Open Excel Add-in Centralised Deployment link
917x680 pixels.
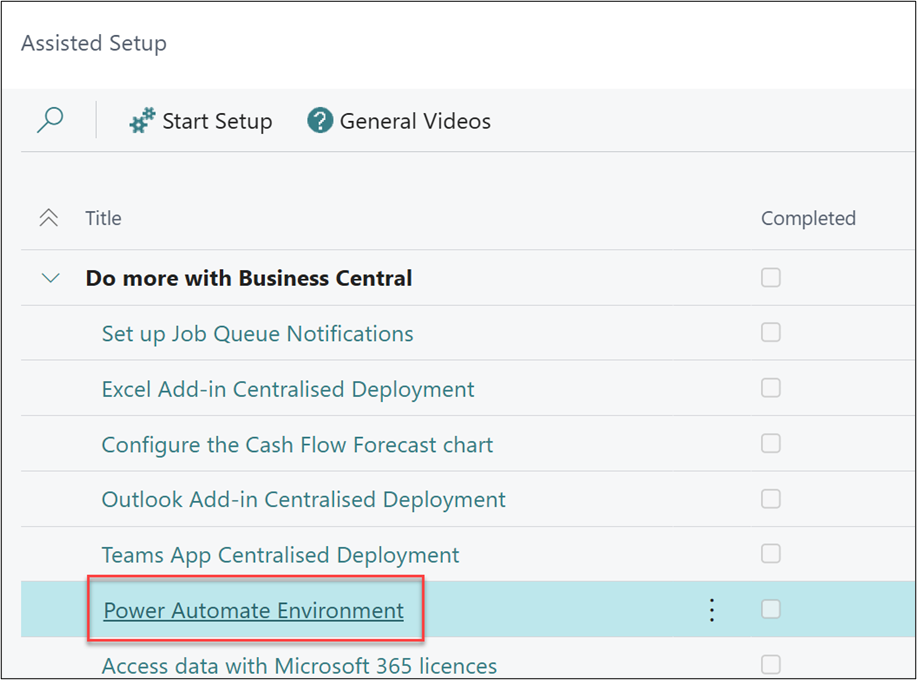[288, 389]
